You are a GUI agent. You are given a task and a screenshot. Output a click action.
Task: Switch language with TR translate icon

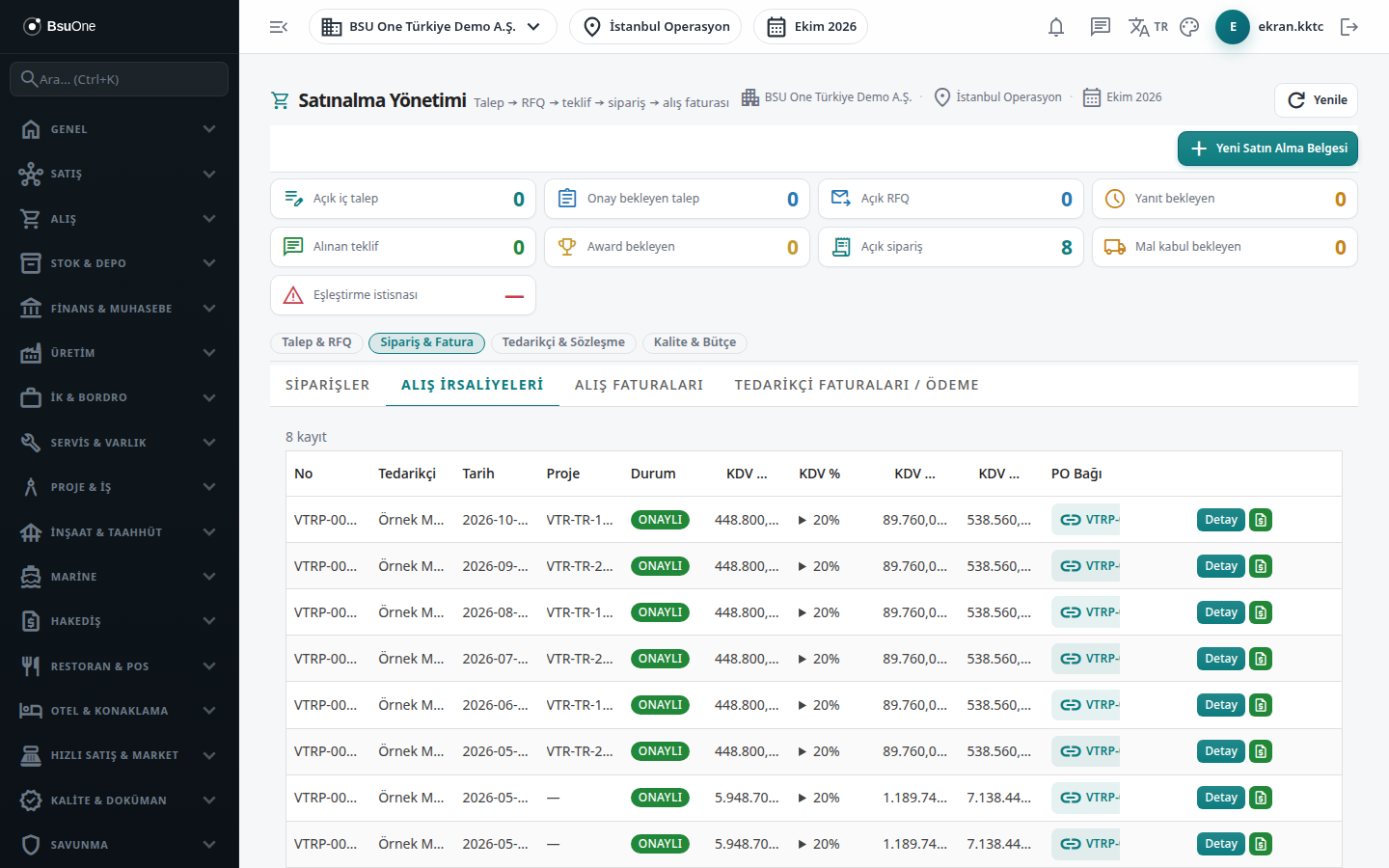1148,27
